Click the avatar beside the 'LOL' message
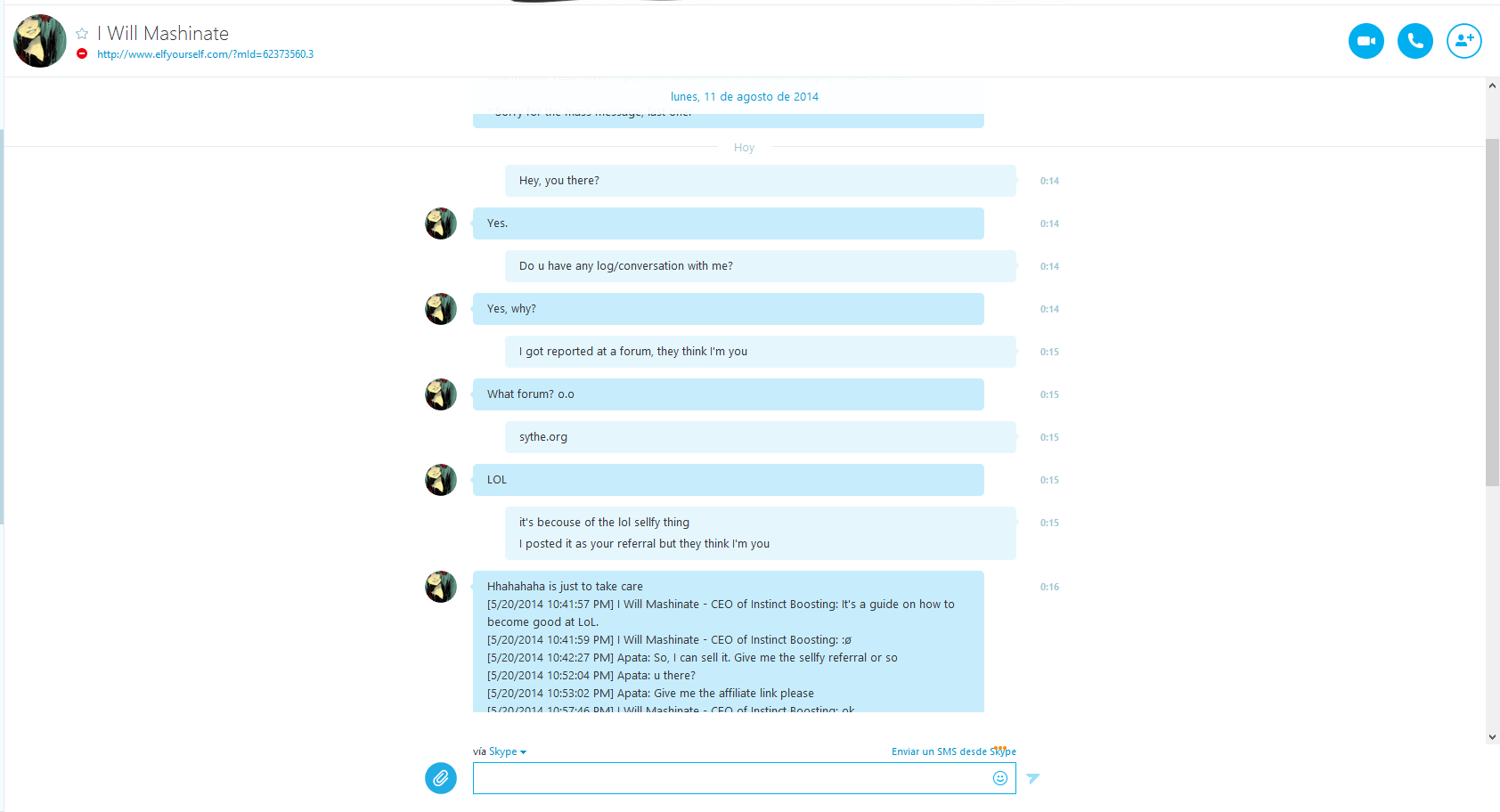 tap(441, 480)
